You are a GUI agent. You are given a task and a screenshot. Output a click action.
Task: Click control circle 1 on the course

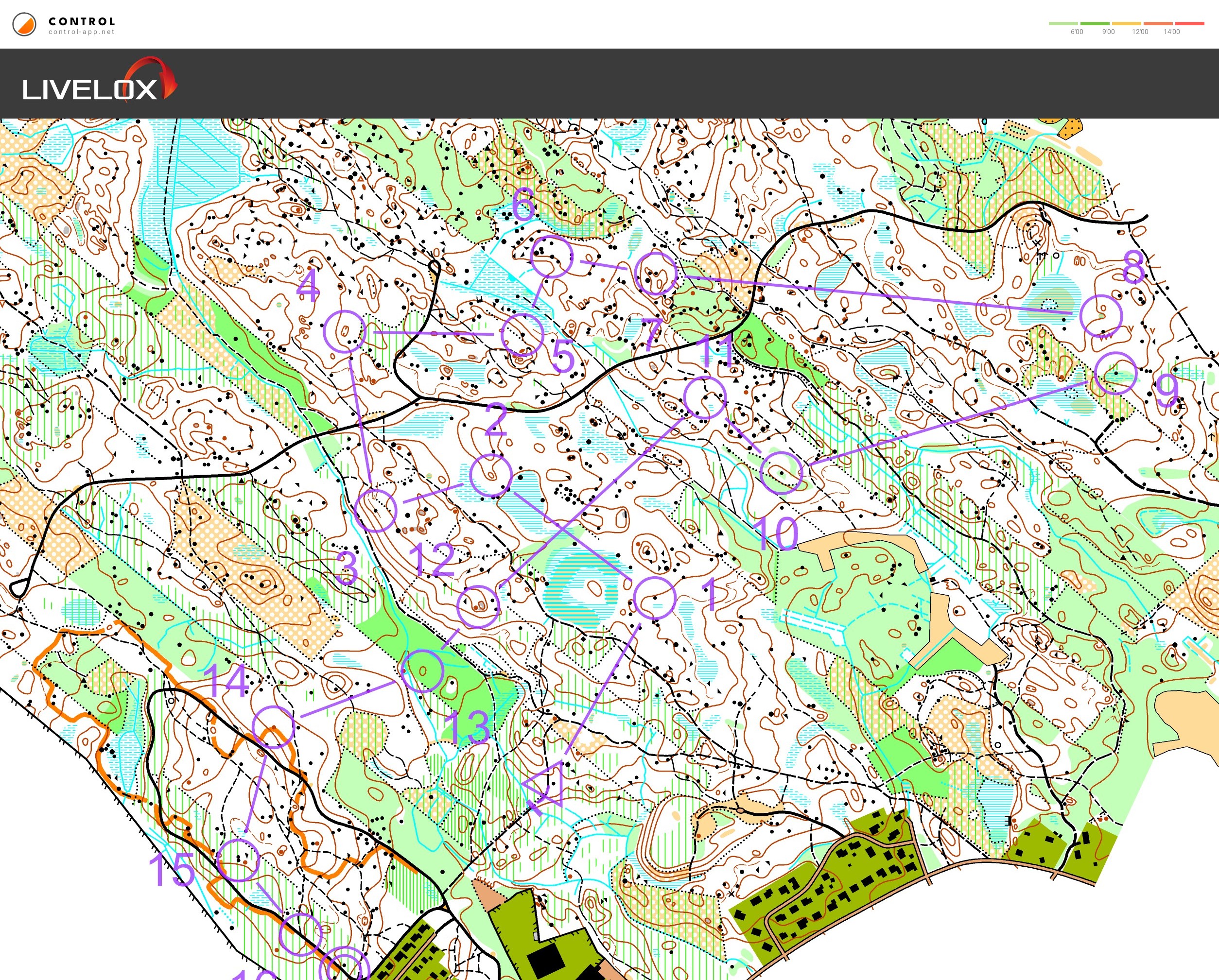point(654,598)
